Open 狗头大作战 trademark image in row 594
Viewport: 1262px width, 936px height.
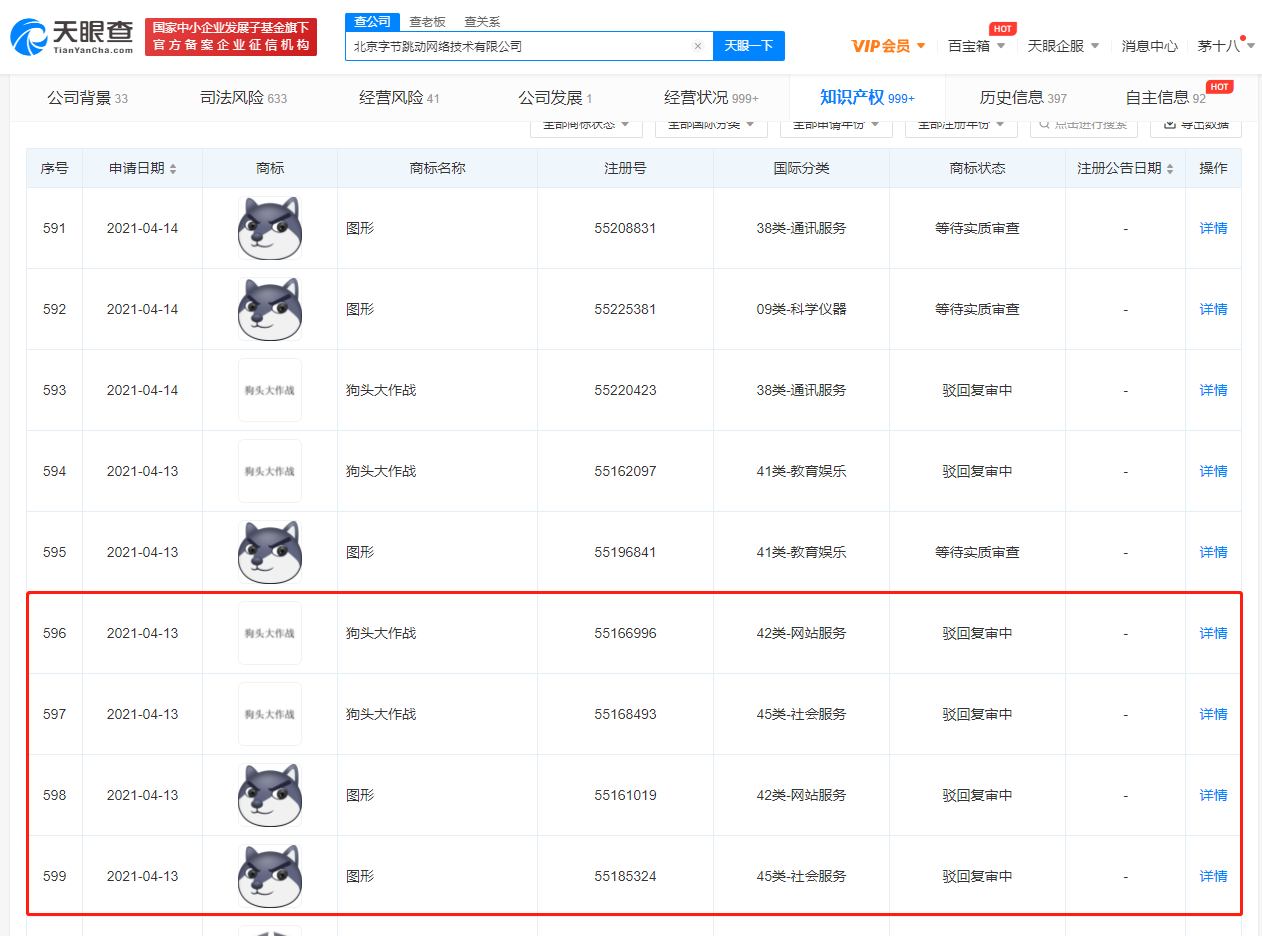click(270, 471)
